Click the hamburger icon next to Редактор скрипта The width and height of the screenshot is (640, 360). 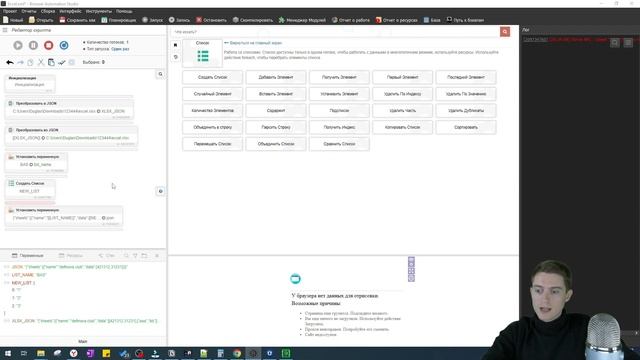[5, 30]
